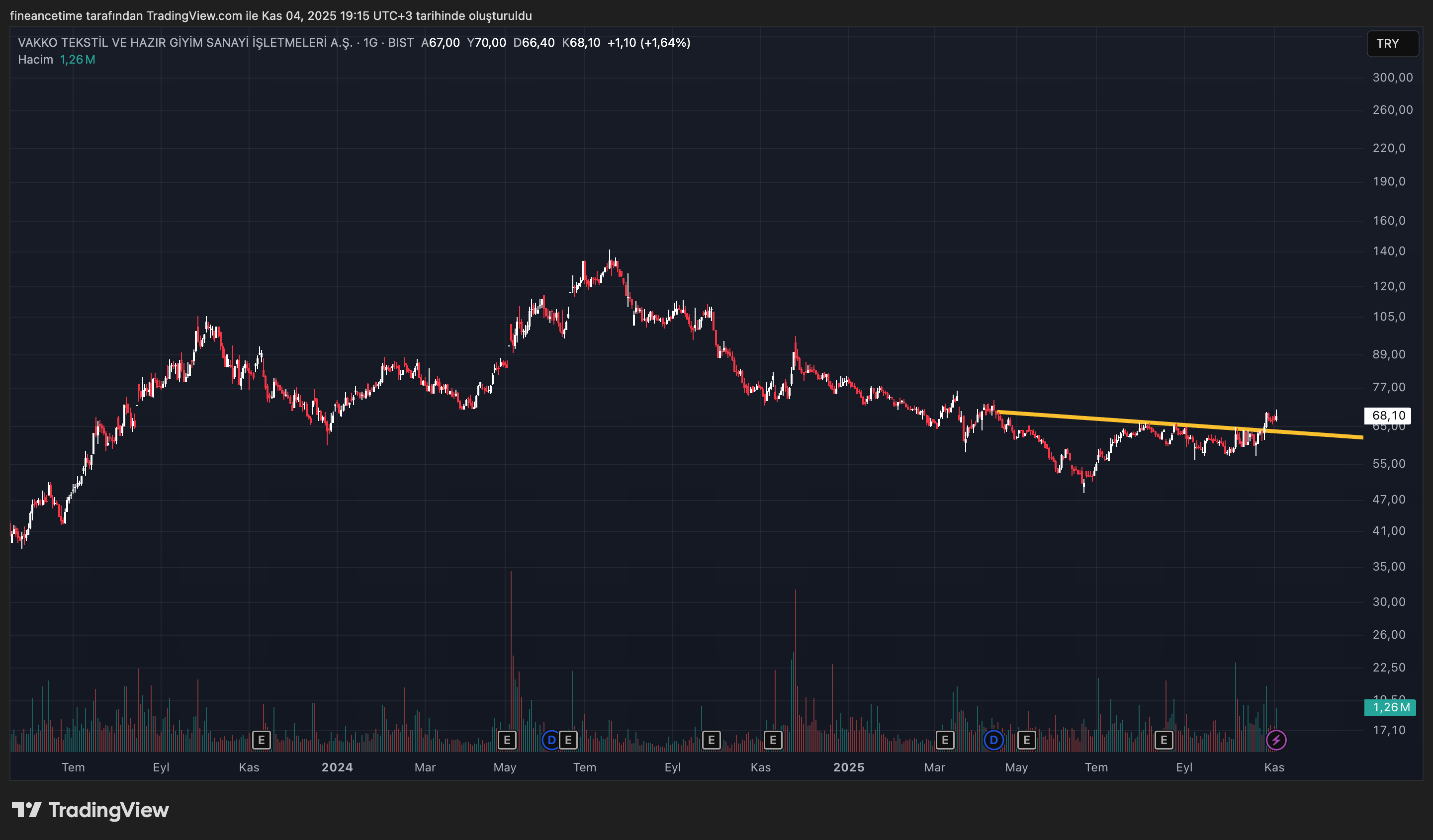Select the E marker just before Eyl 2025
1433x840 pixels.
tap(1164, 740)
